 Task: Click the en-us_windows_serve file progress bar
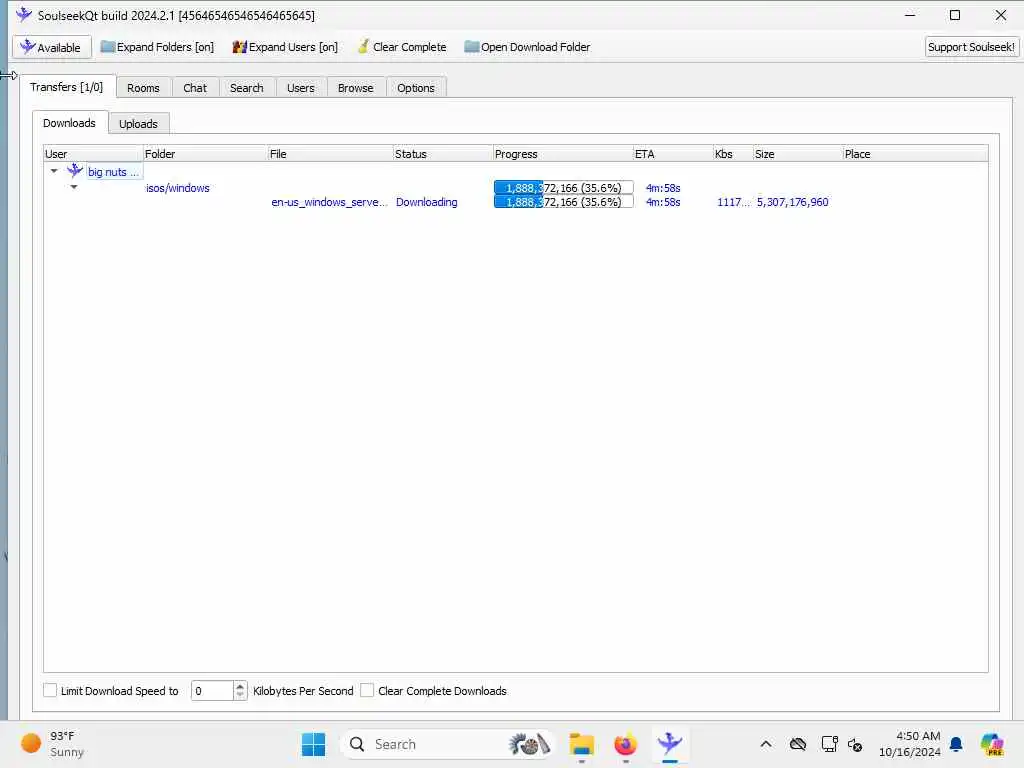click(564, 202)
